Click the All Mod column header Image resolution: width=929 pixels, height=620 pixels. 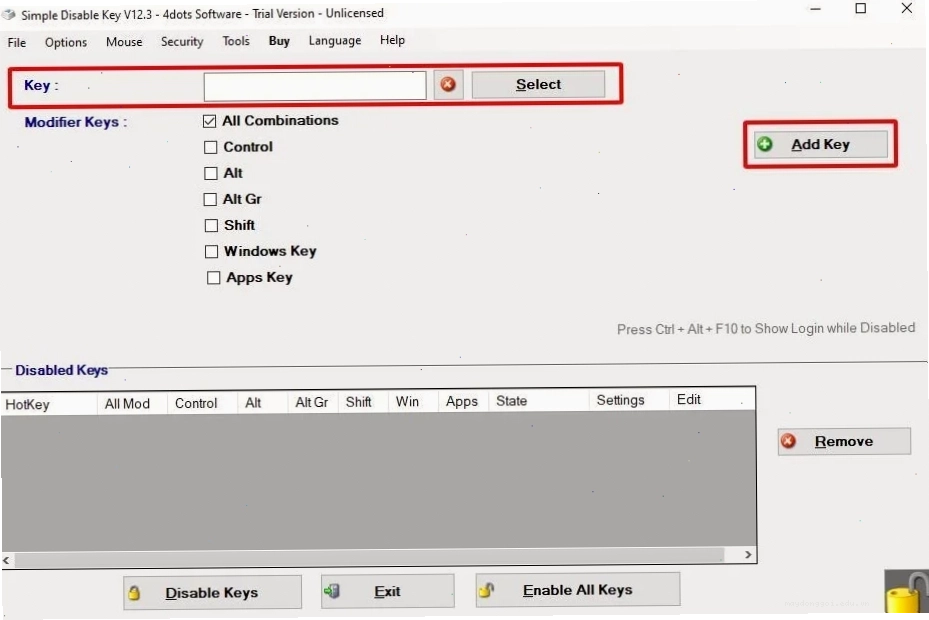pos(132,404)
